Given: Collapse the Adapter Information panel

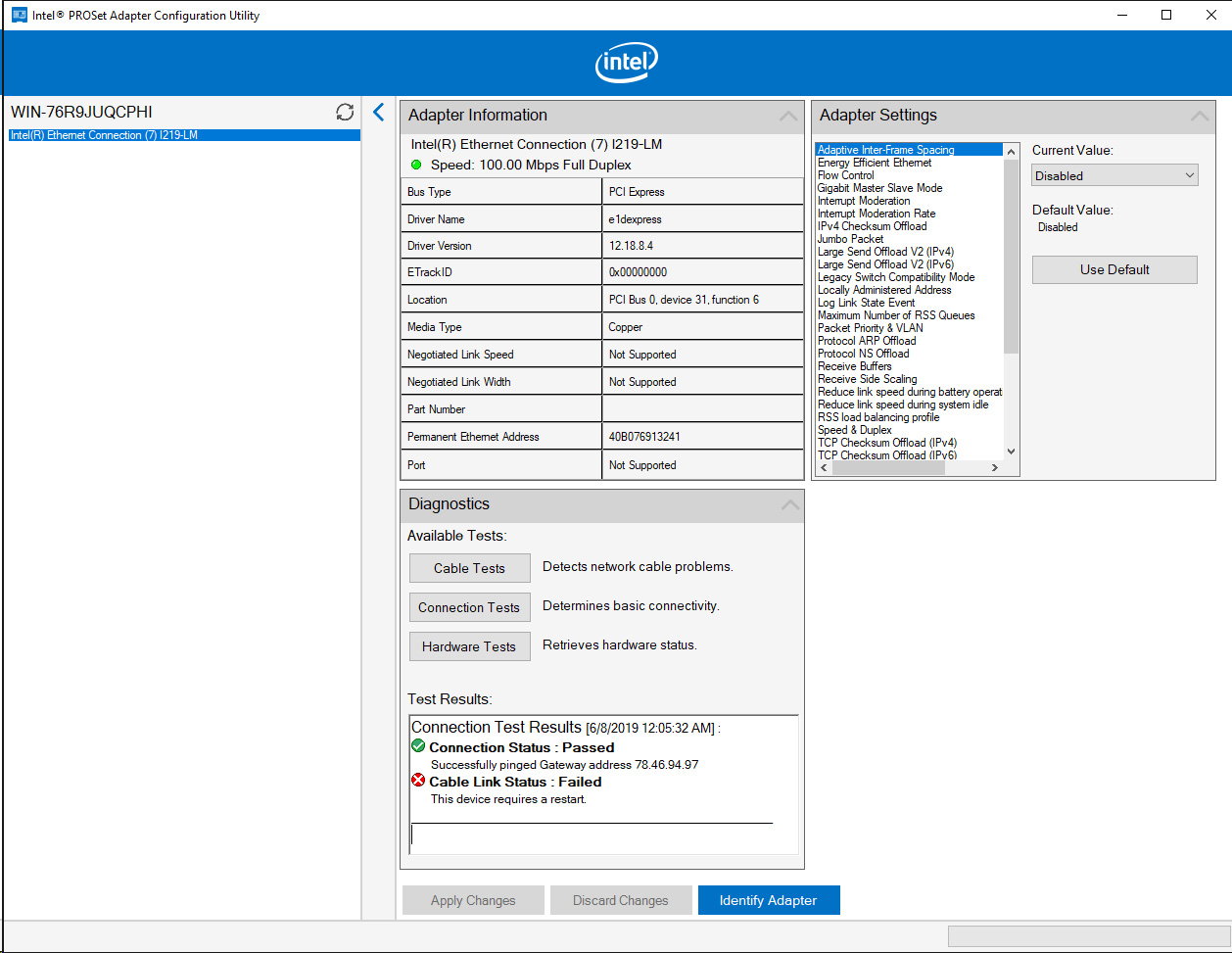Looking at the screenshot, I should 788,116.
